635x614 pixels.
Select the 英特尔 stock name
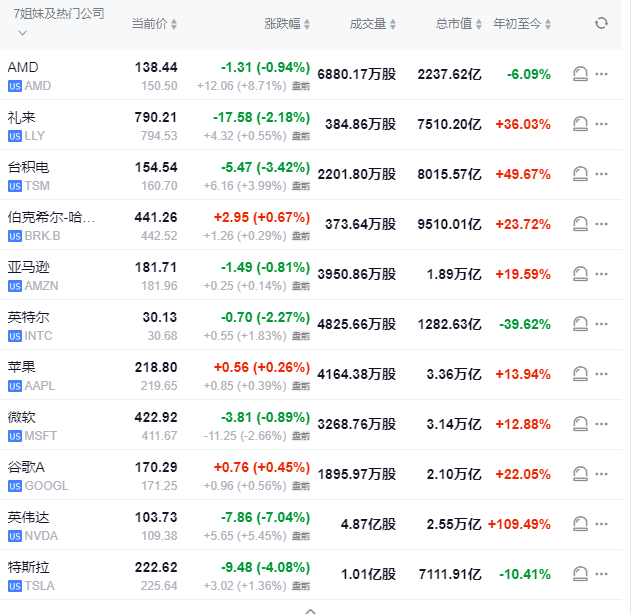tap(28, 318)
